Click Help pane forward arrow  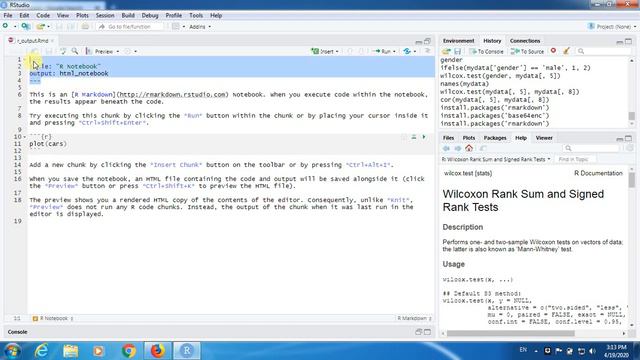(x=458, y=148)
